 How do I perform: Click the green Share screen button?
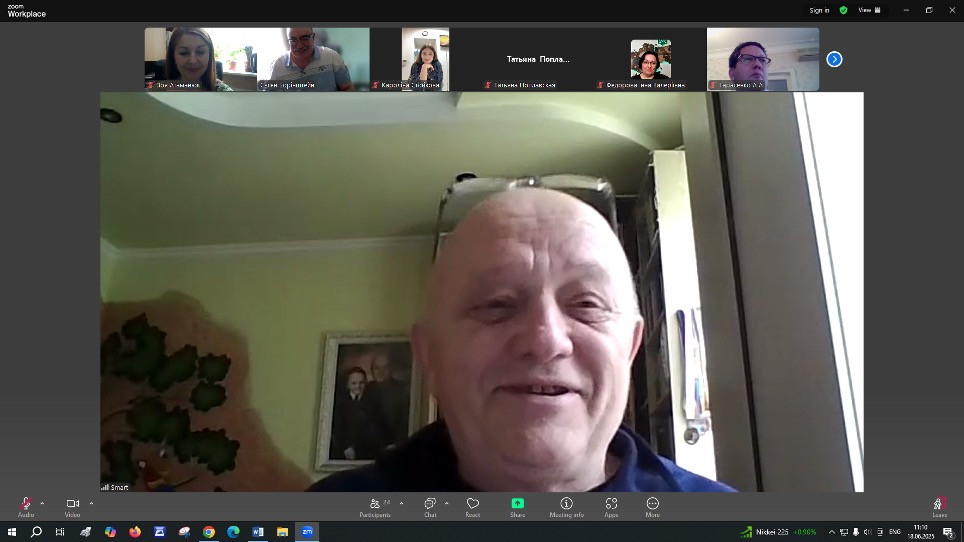518,507
